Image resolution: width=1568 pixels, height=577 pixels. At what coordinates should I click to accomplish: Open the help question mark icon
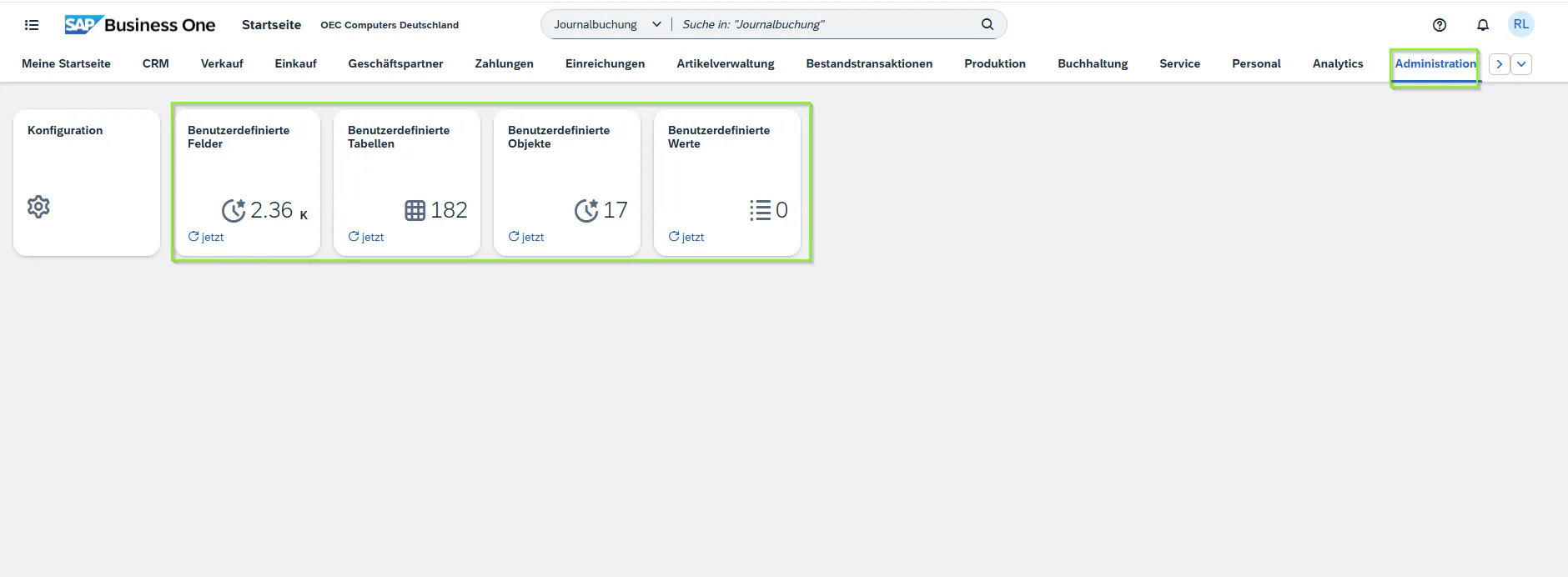click(1440, 25)
